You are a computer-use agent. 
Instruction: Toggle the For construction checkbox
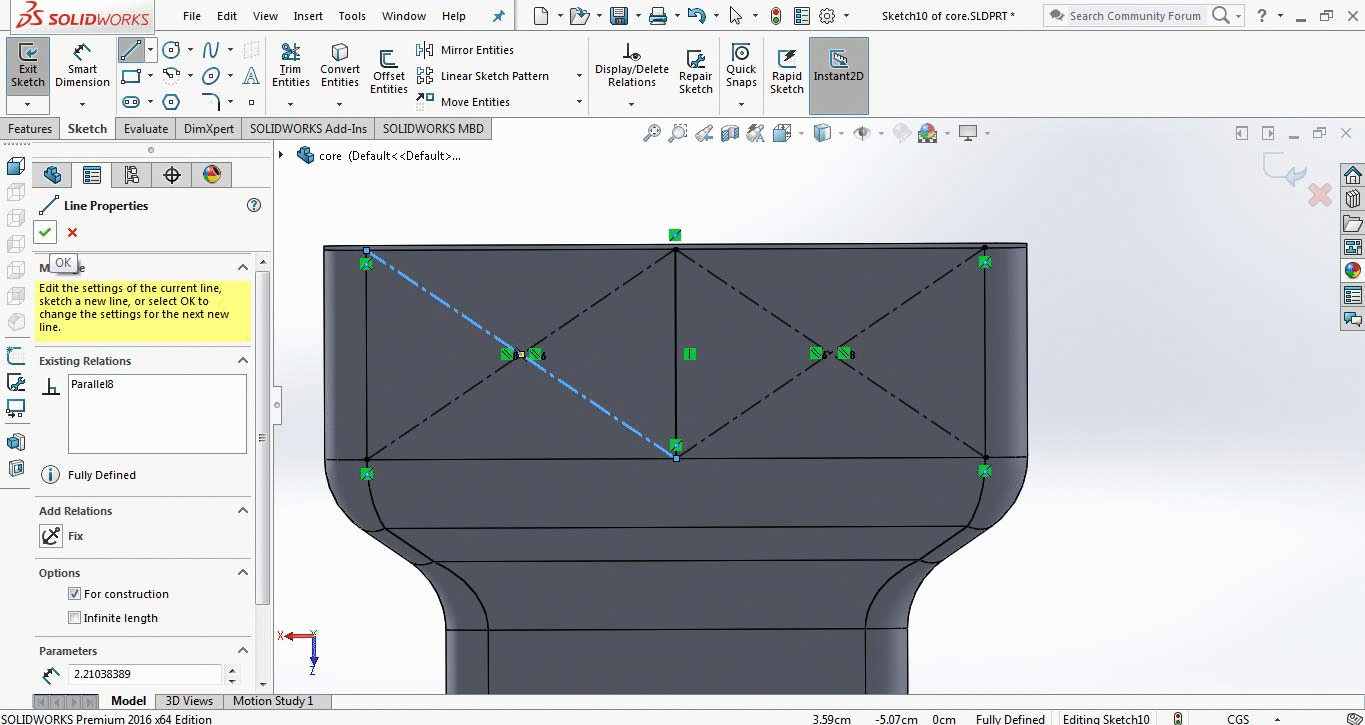pyautogui.click(x=74, y=594)
